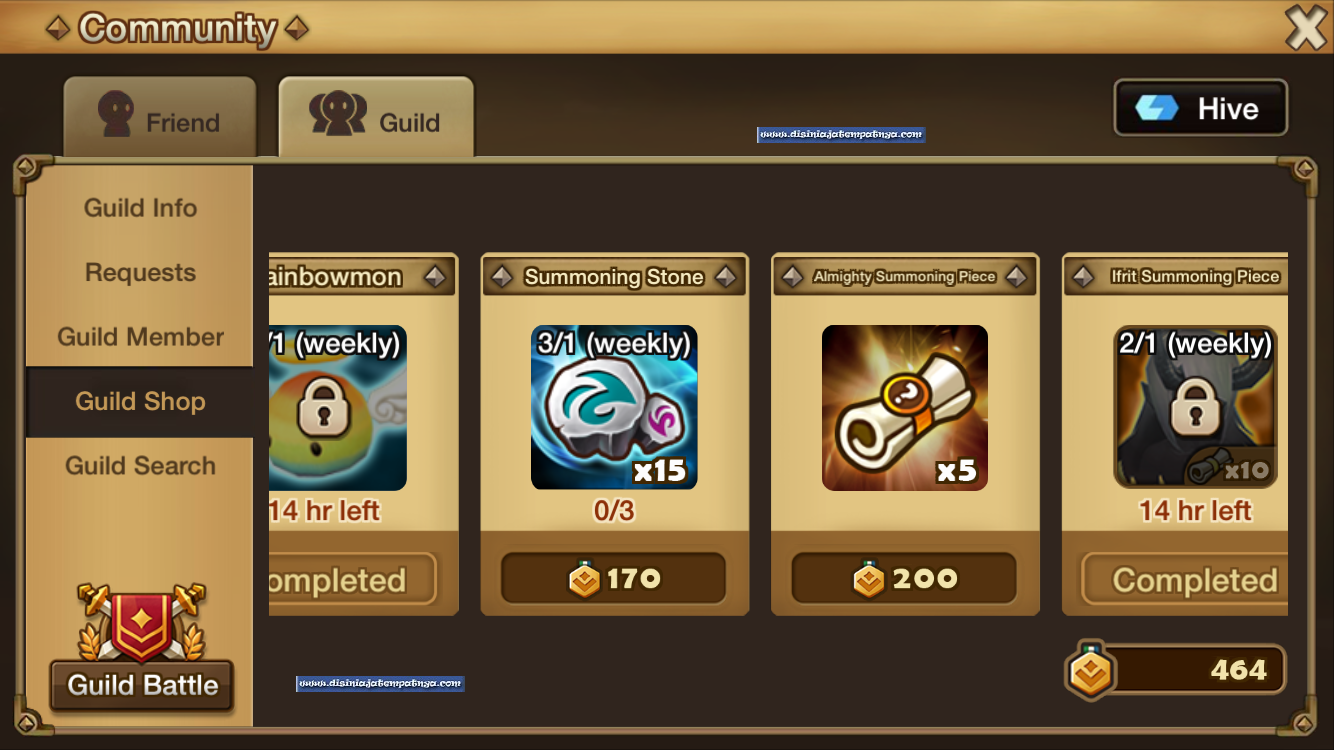Image resolution: width=1334 pixels, height=750 pixels.
Task: Click the guild points coin icon by 464
Action: (x=1090, y=670)
